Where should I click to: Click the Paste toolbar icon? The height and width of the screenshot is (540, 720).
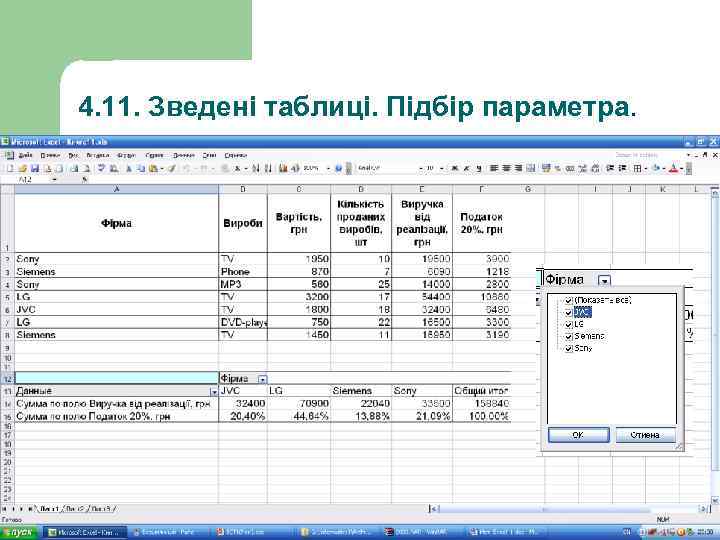pyautogui.click(x=153, y=169)
